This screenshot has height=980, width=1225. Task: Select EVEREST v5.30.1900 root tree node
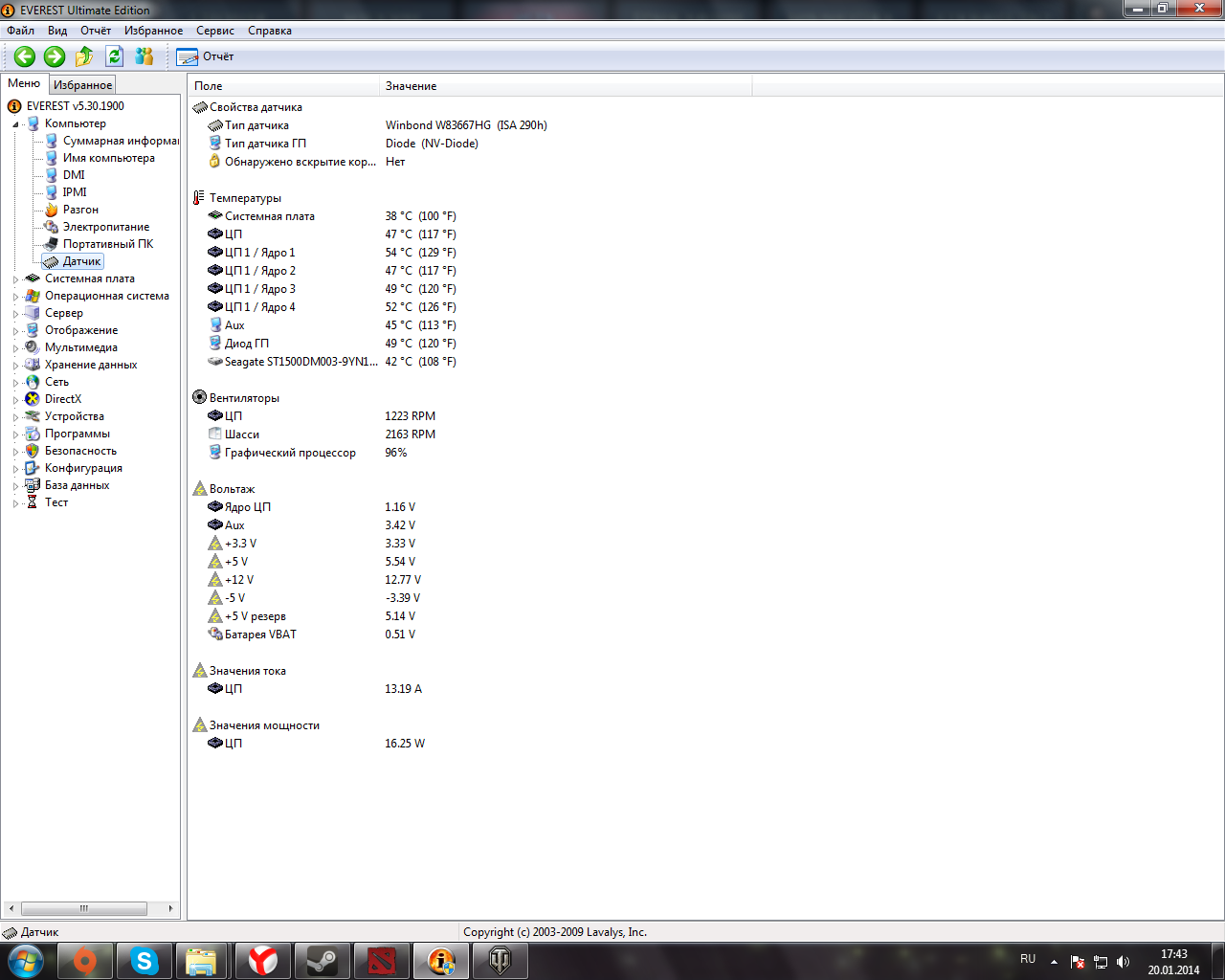pos(75,106)
